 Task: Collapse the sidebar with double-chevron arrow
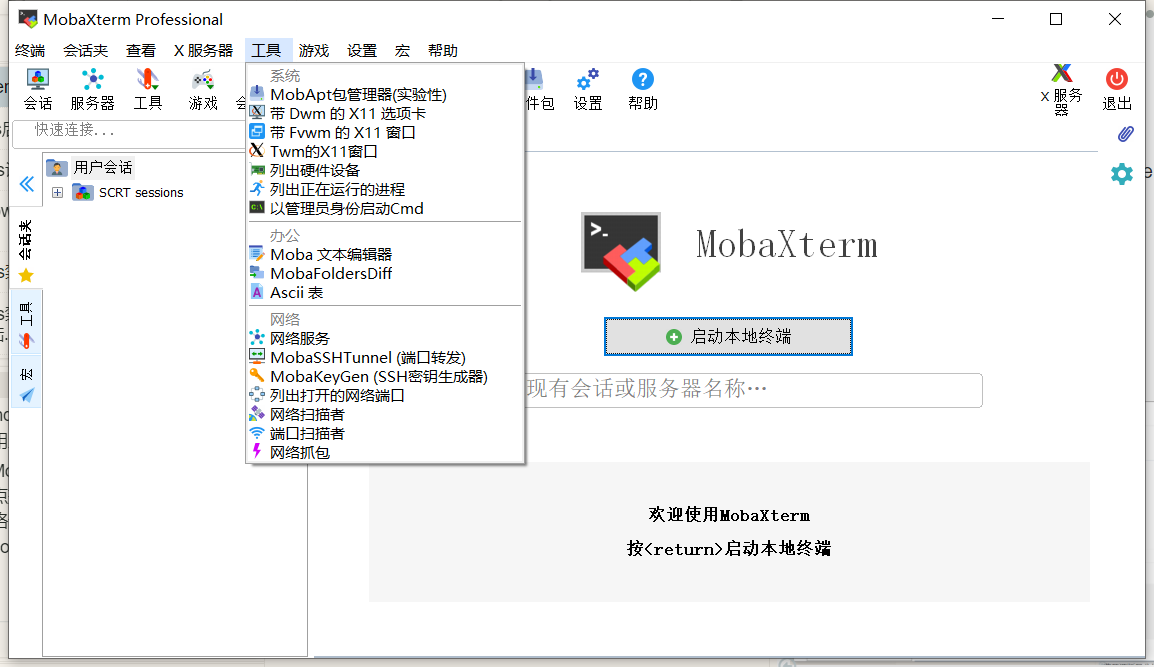(x=27, y=184)
